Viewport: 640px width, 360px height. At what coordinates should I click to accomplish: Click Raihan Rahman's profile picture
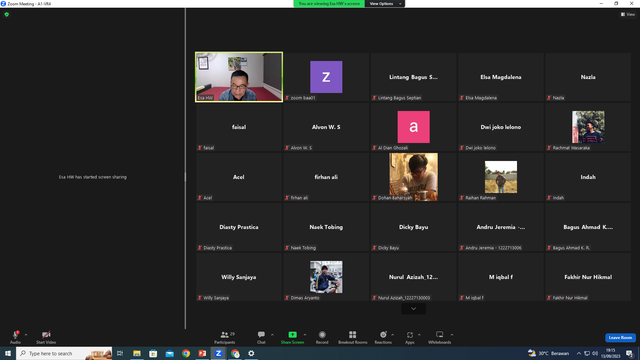coord(501,177)
